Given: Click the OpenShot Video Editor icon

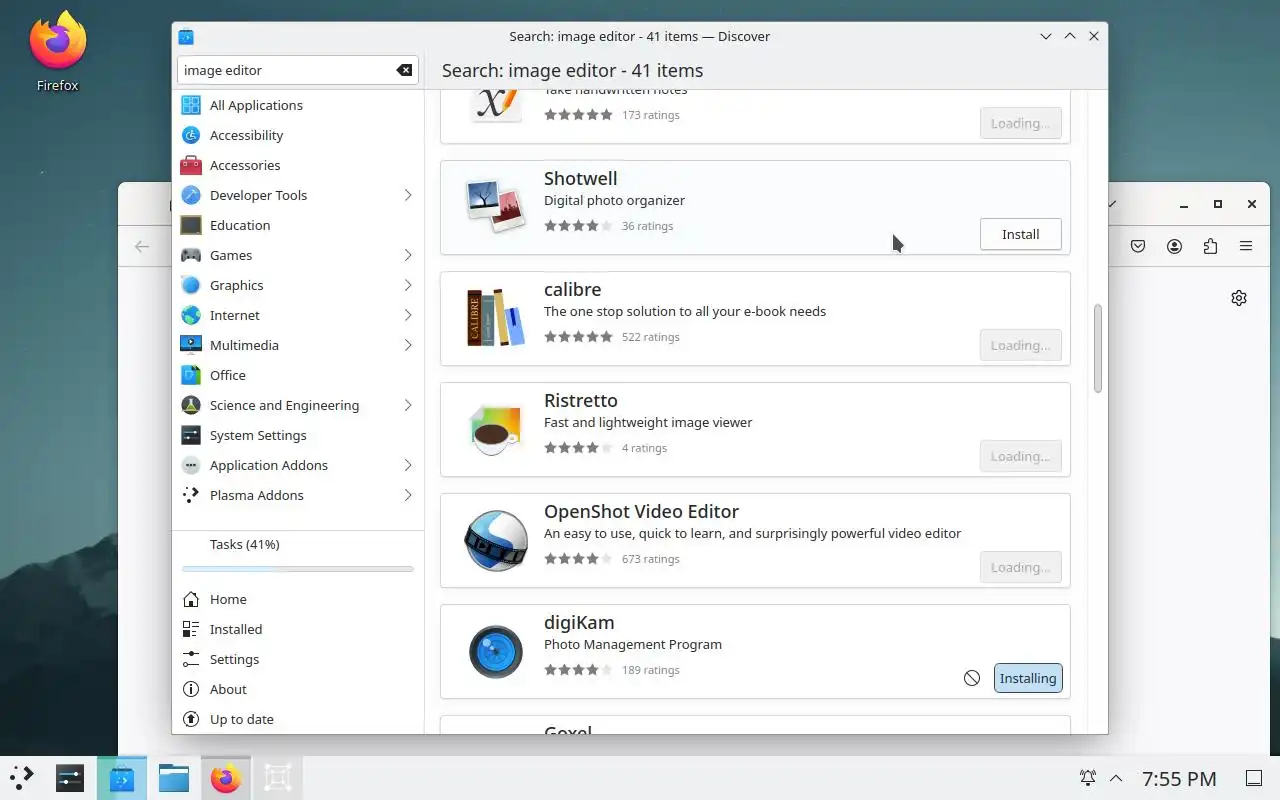Looking at the screenshot, I should [x=496, y=540].
